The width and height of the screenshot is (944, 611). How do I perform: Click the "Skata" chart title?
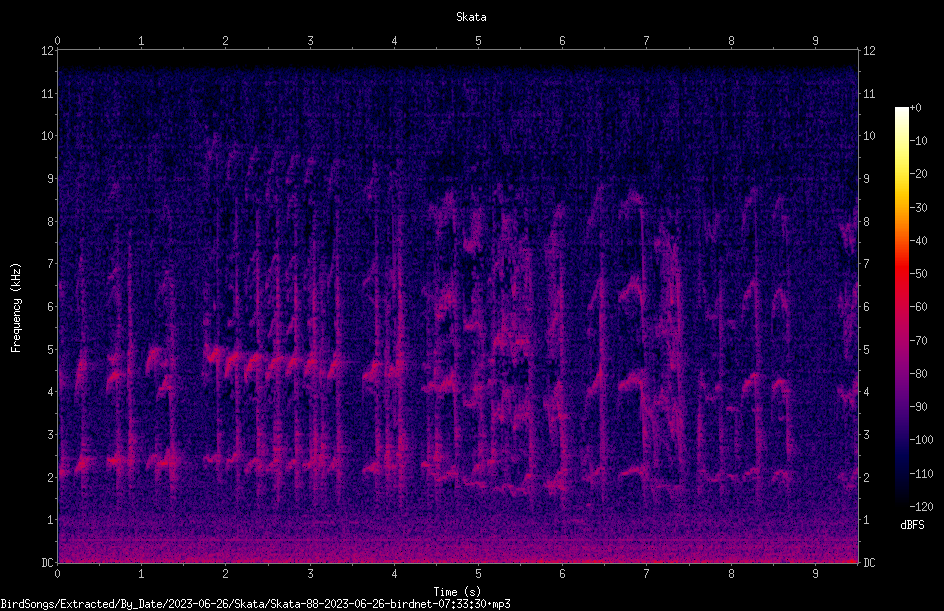471,17
